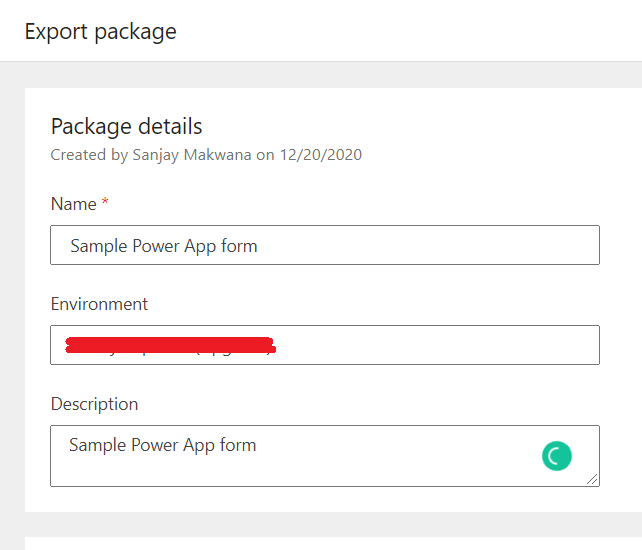Click the word Sample in Name field

[98, 246]
